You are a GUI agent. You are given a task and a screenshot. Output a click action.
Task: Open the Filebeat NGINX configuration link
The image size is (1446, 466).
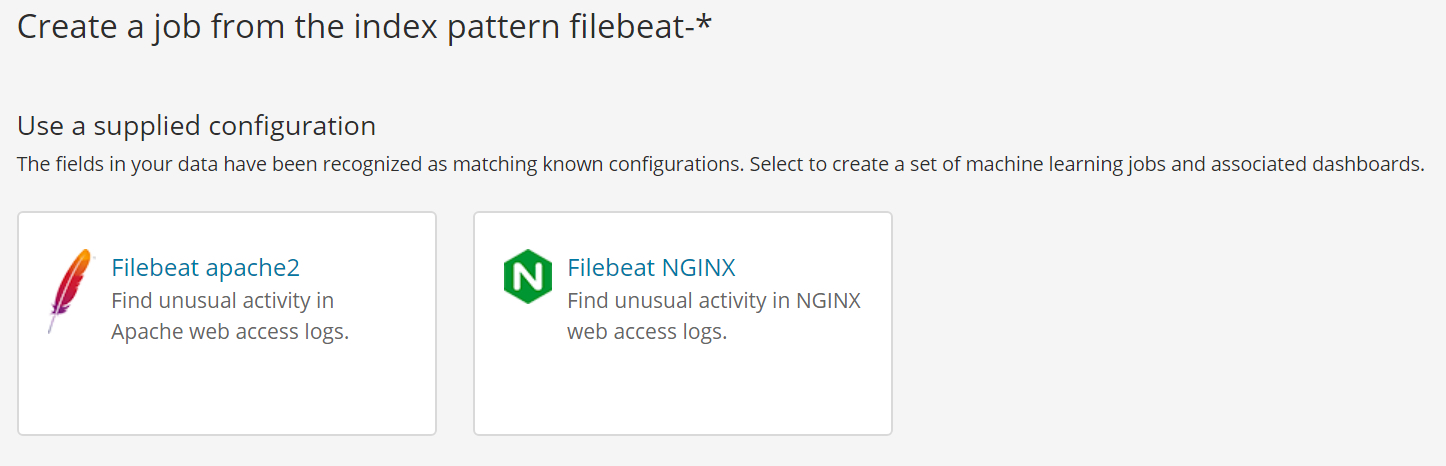coord(651,268)
